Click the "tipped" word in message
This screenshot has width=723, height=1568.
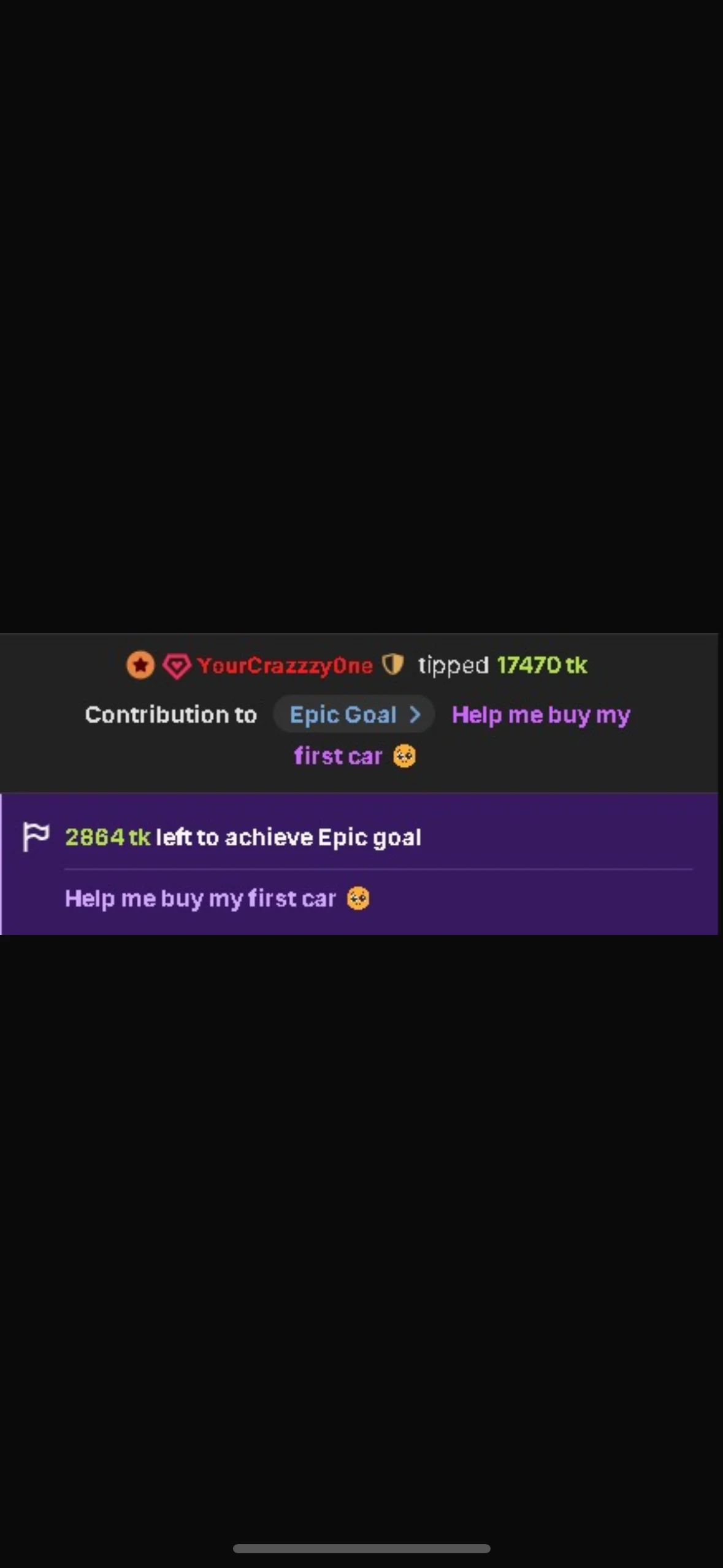[453, 666]
